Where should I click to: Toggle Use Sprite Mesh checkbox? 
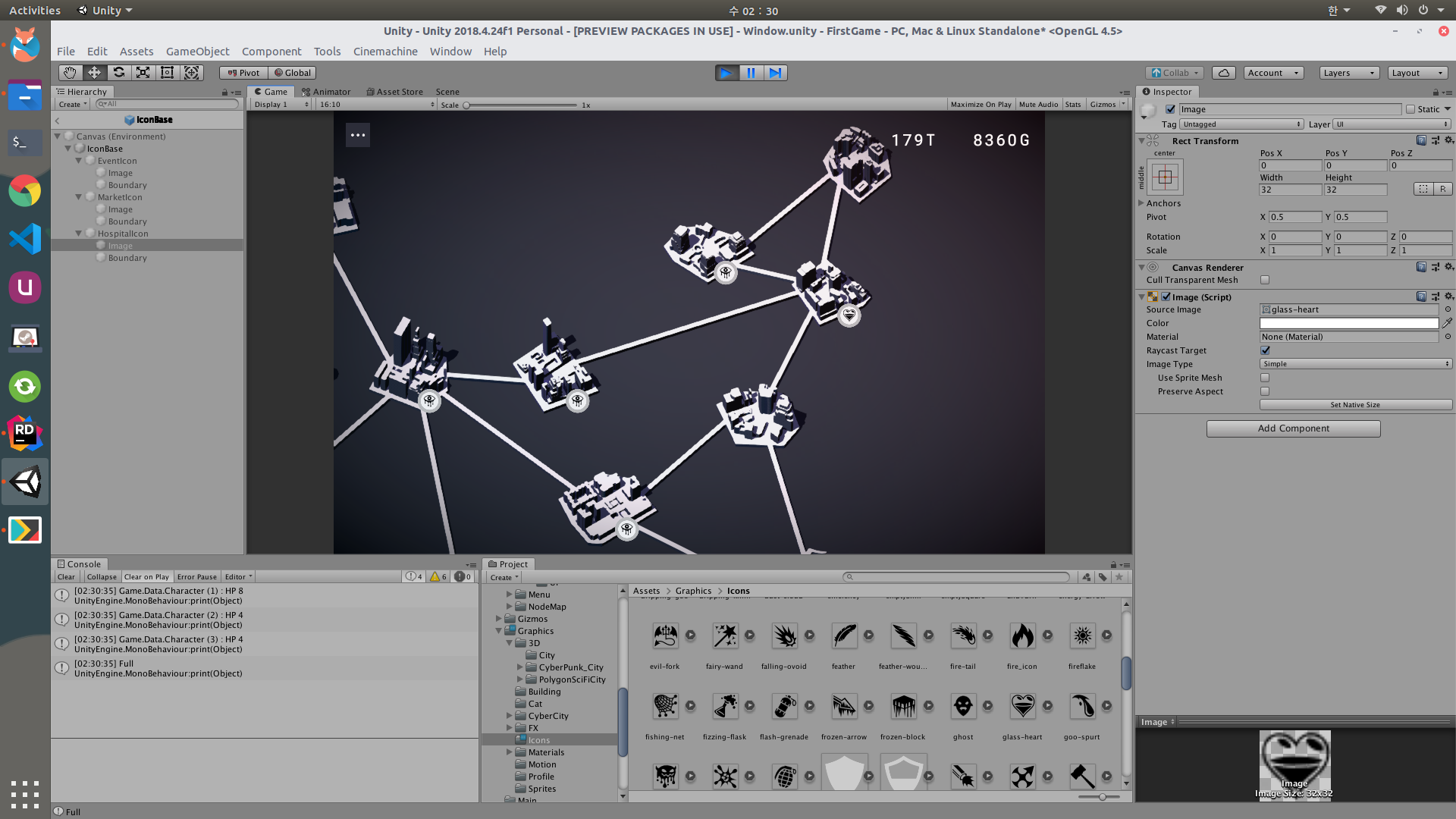tap(1265, 378)
